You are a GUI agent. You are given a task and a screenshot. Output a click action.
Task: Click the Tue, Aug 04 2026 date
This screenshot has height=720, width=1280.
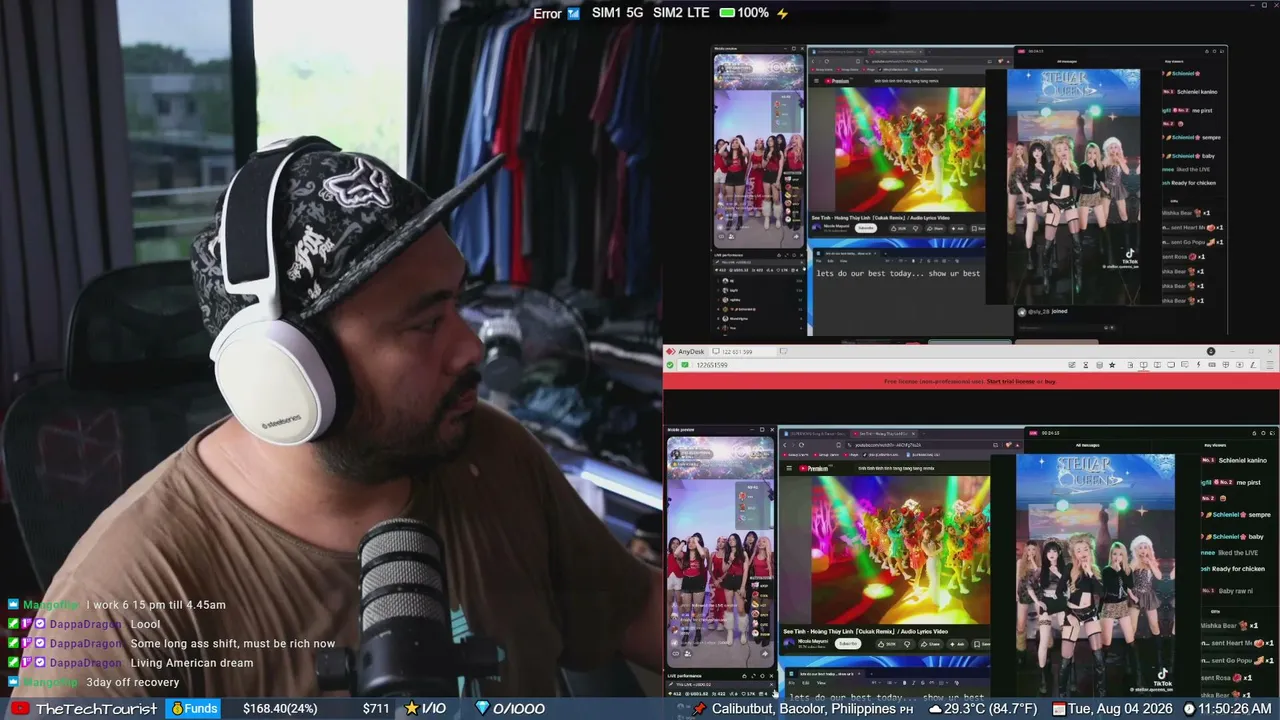1121,709
